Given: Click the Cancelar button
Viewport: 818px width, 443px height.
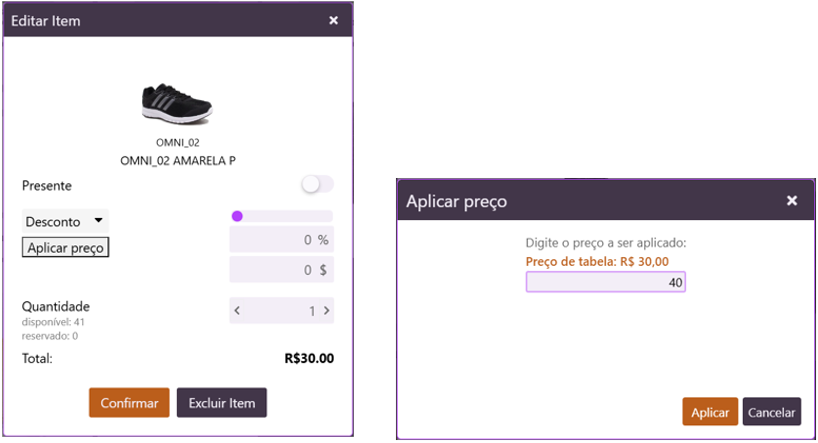Looking at the screenshot, I should coord(771,412).
